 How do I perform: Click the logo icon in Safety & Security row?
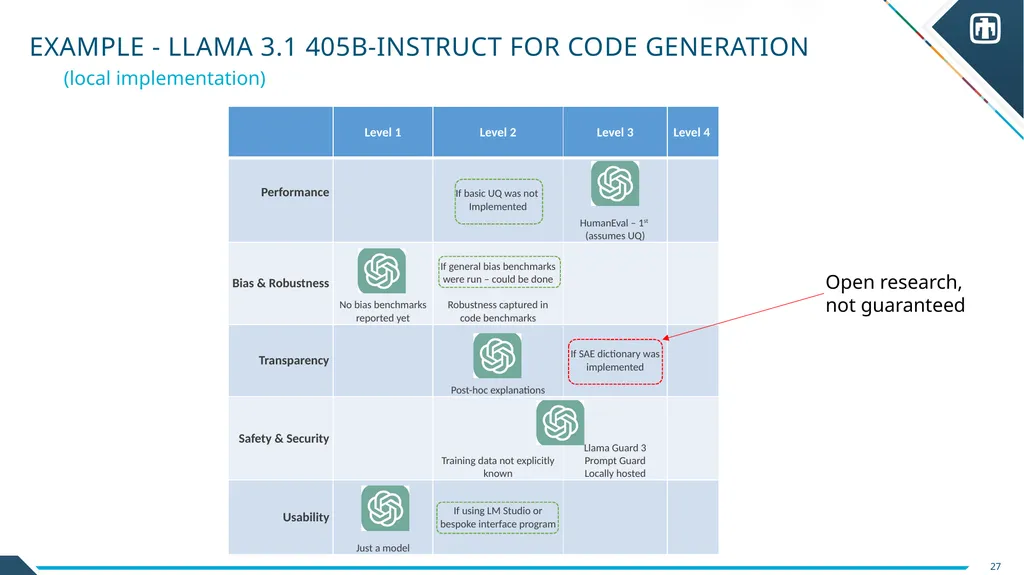(x=560, y=423)
